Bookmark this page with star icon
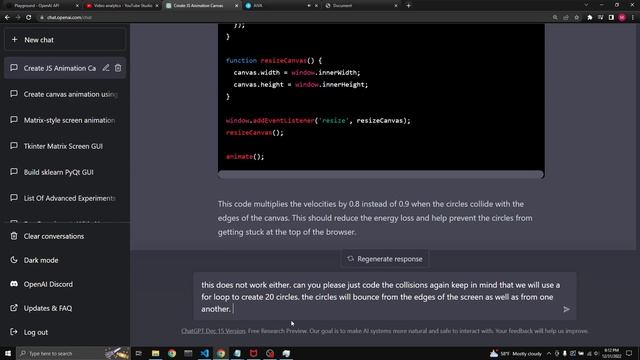The width and height of the screenshot is (640, 360). (577, 18)
